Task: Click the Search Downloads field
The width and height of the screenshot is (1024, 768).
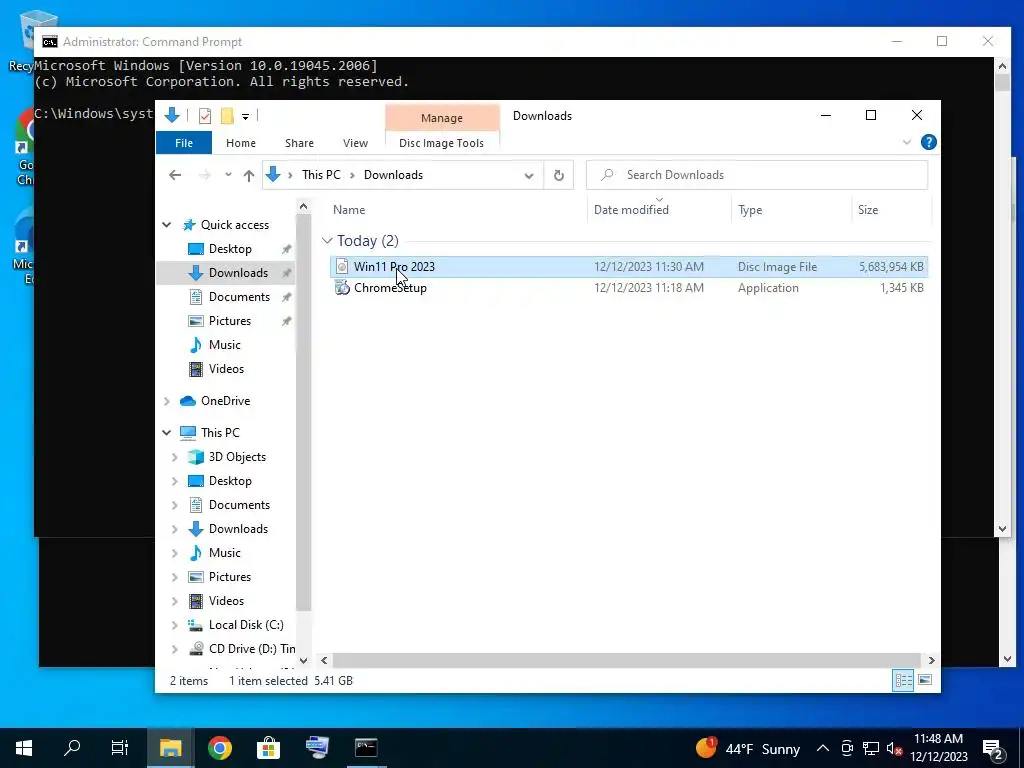Action: tap(757, 175)
